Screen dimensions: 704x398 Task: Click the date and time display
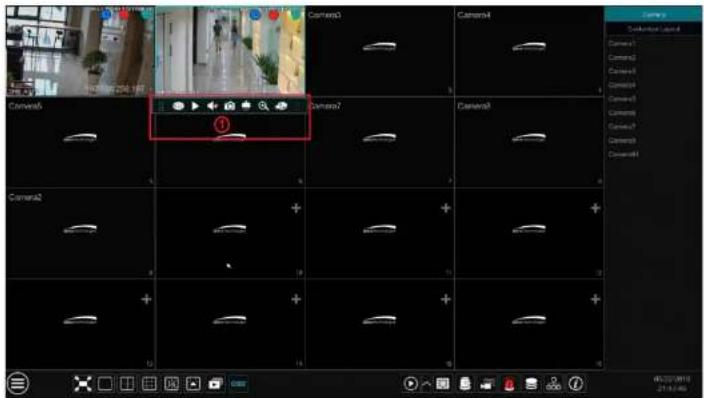coord(672,383)
